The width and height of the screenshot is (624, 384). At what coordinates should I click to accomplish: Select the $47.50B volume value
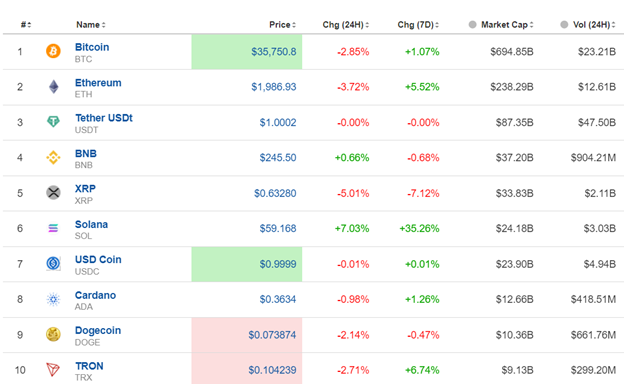(x=597, y=122)
